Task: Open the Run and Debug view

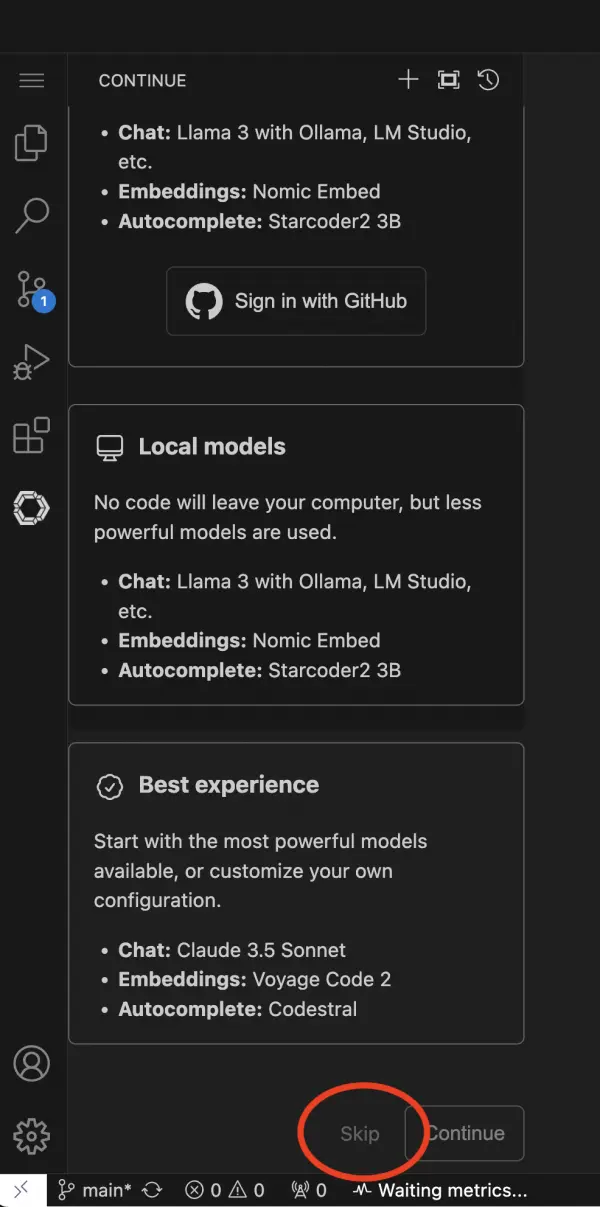Action: coord(32,362)
